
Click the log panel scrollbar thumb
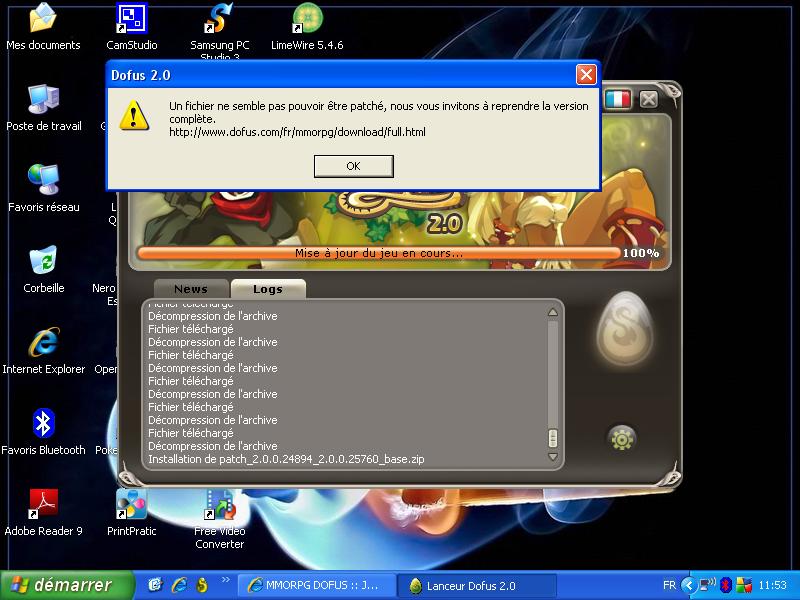point(553,438)
